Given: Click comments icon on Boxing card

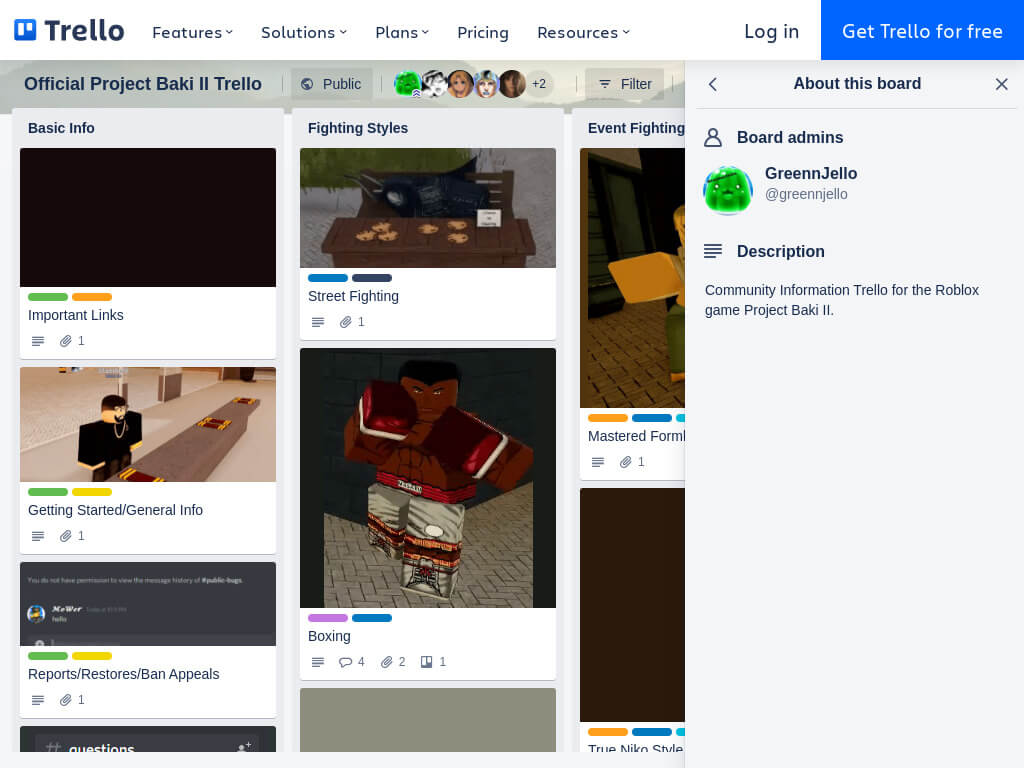Looking at the screenshot, I should (x=345, y=662).
